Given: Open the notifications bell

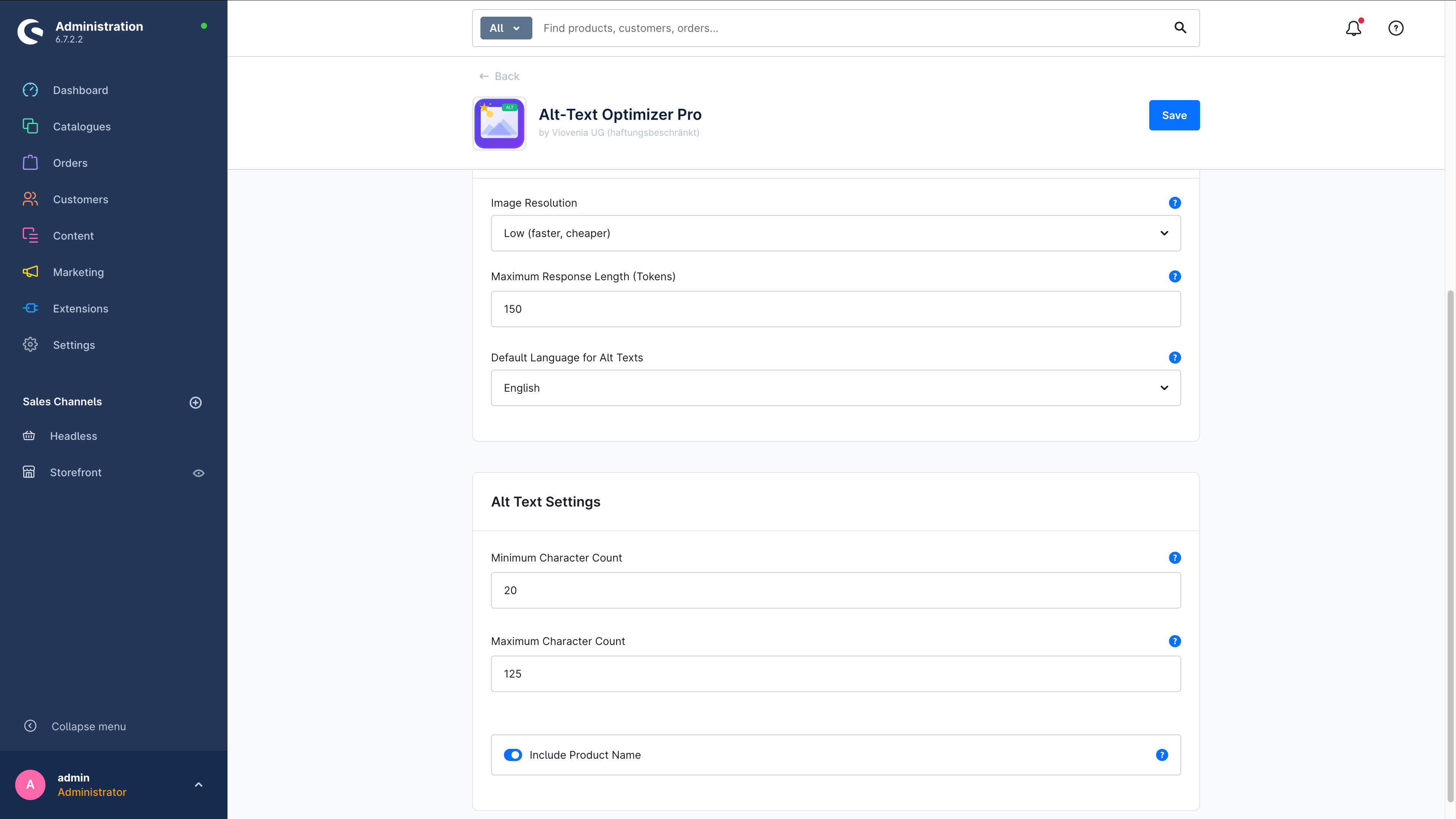Looking at the screenshot, I should (x=1353, y=28).
